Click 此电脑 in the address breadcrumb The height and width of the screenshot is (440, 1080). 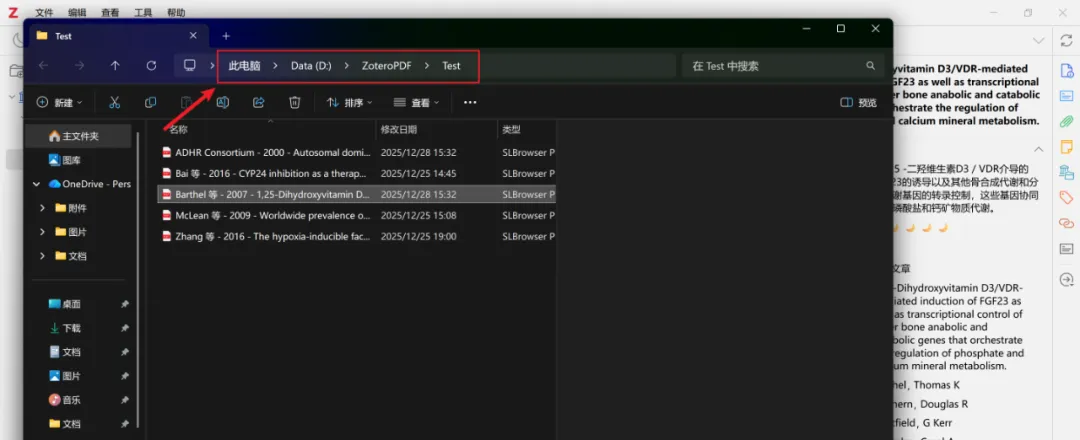coord(245,65)
